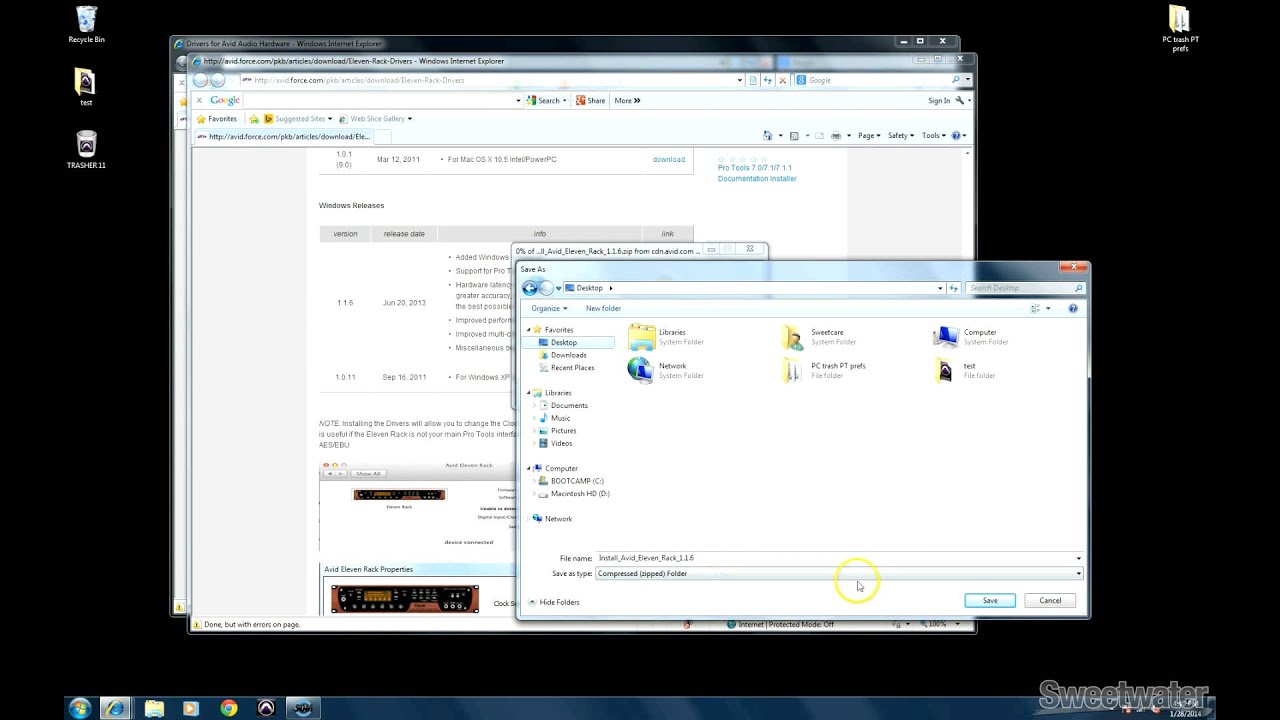Collapse Computer group in navigation pane
The width and height of the screenshot is (1280, 720).
tap(529, 468)
